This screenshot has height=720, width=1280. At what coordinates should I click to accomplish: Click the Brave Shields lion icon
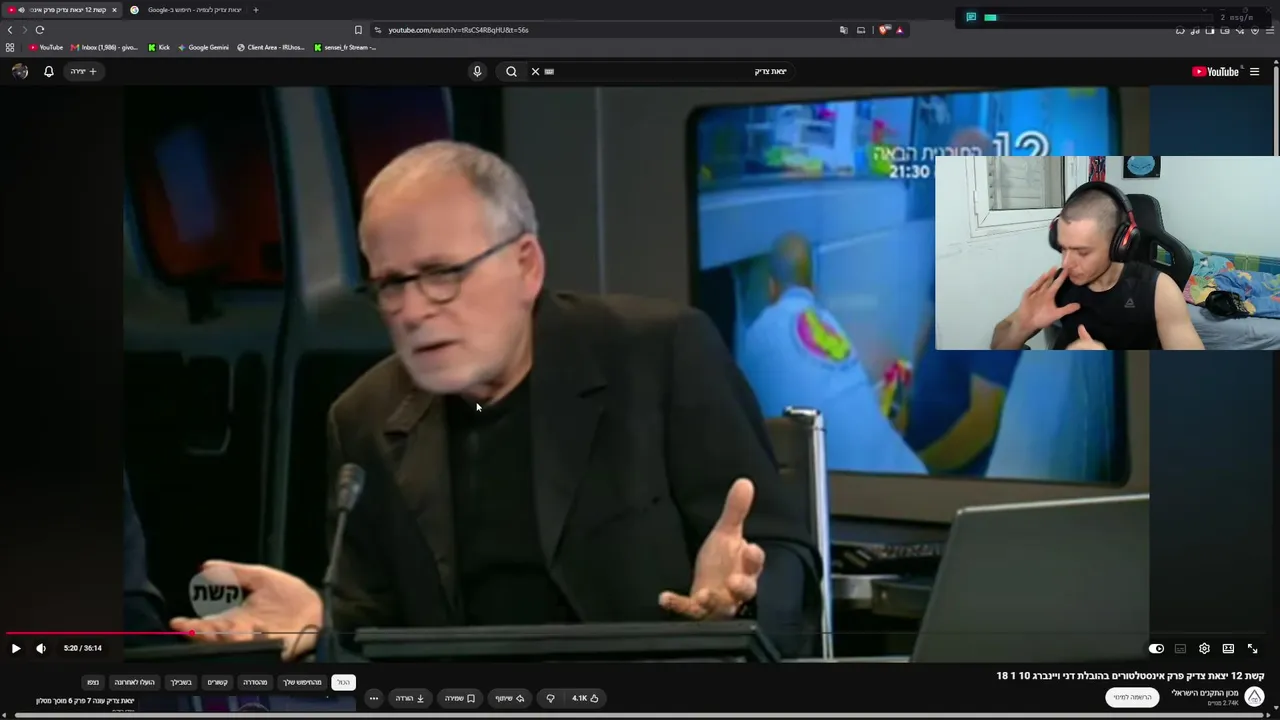(x=884, y=30)
